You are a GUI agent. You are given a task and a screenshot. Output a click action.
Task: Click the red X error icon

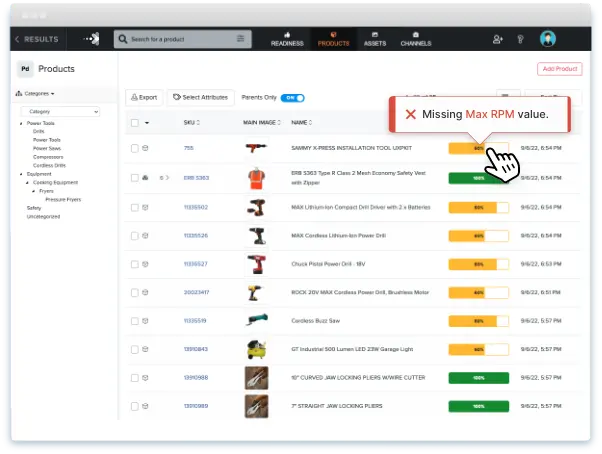point(411,114)
